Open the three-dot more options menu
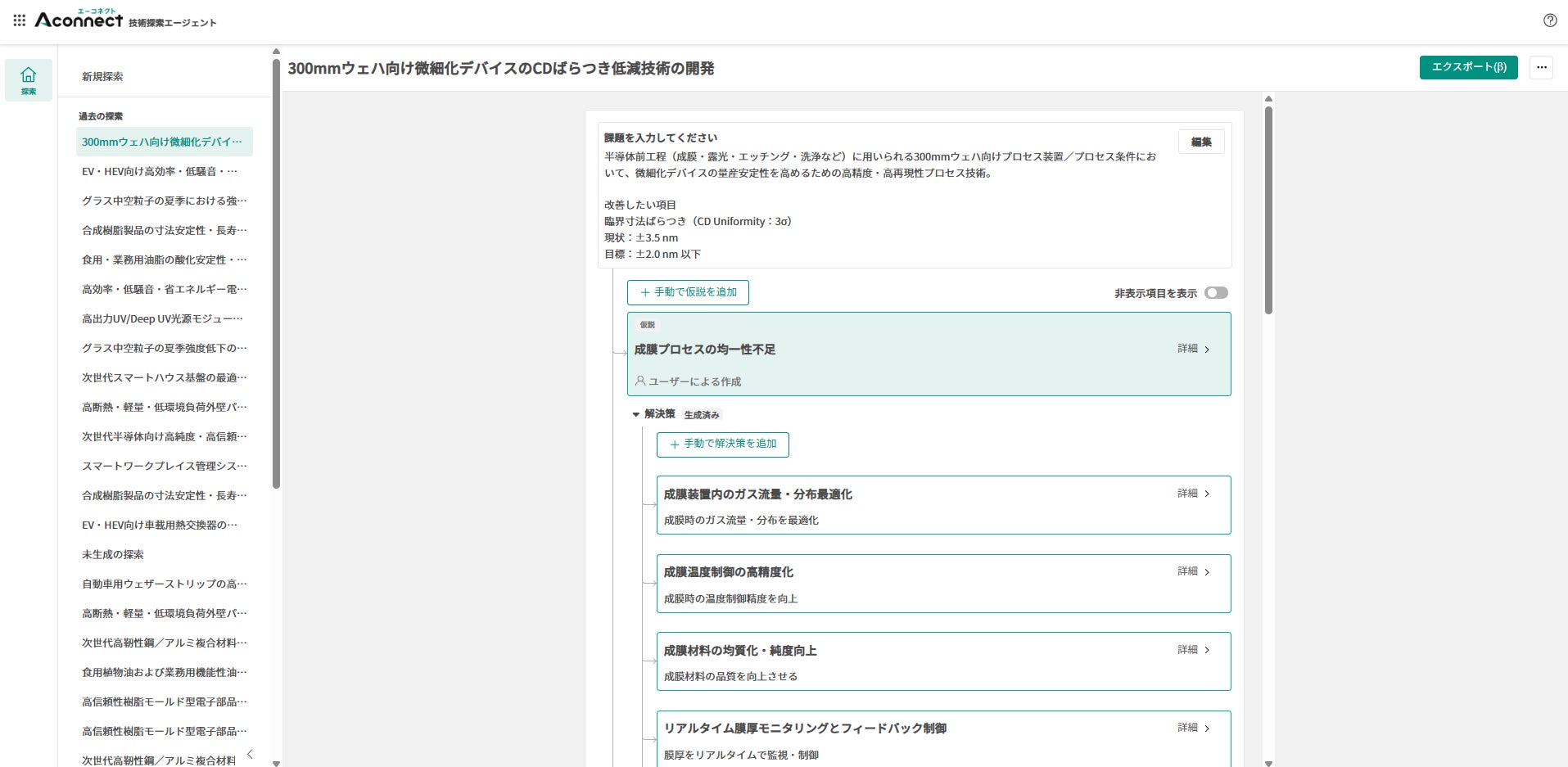The width and height of the screenshot is (1568, 767). tap(1541, 67)
